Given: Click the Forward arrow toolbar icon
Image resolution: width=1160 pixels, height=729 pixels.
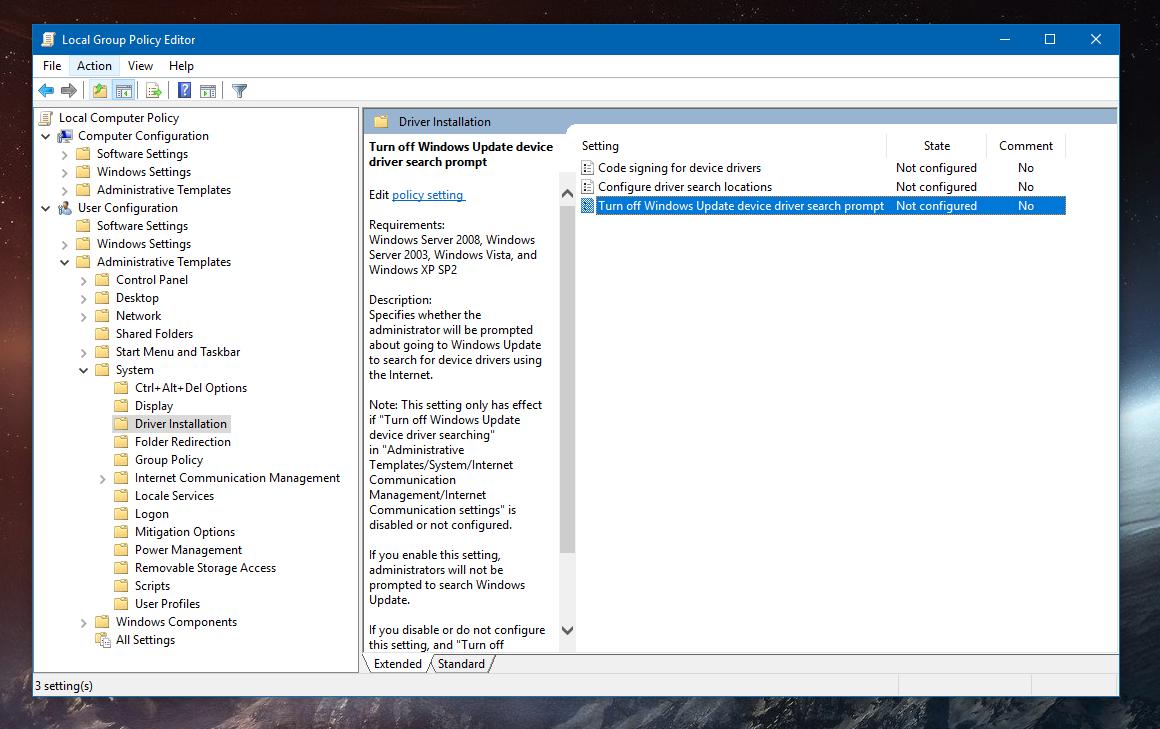Looking at the screenshot, I should 69,91.
